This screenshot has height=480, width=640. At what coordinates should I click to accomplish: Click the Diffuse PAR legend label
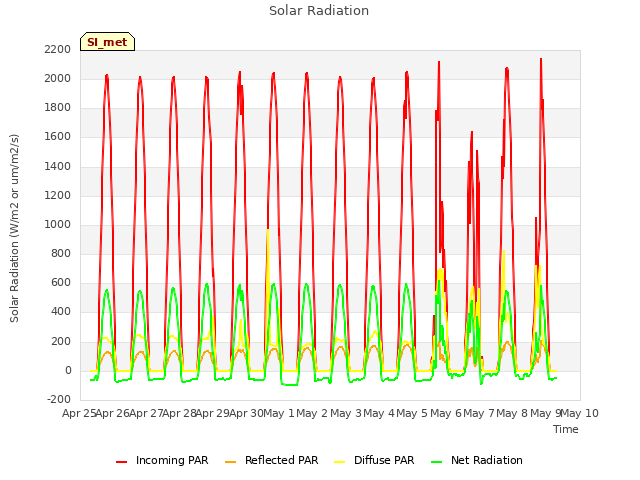pos(384,460)
